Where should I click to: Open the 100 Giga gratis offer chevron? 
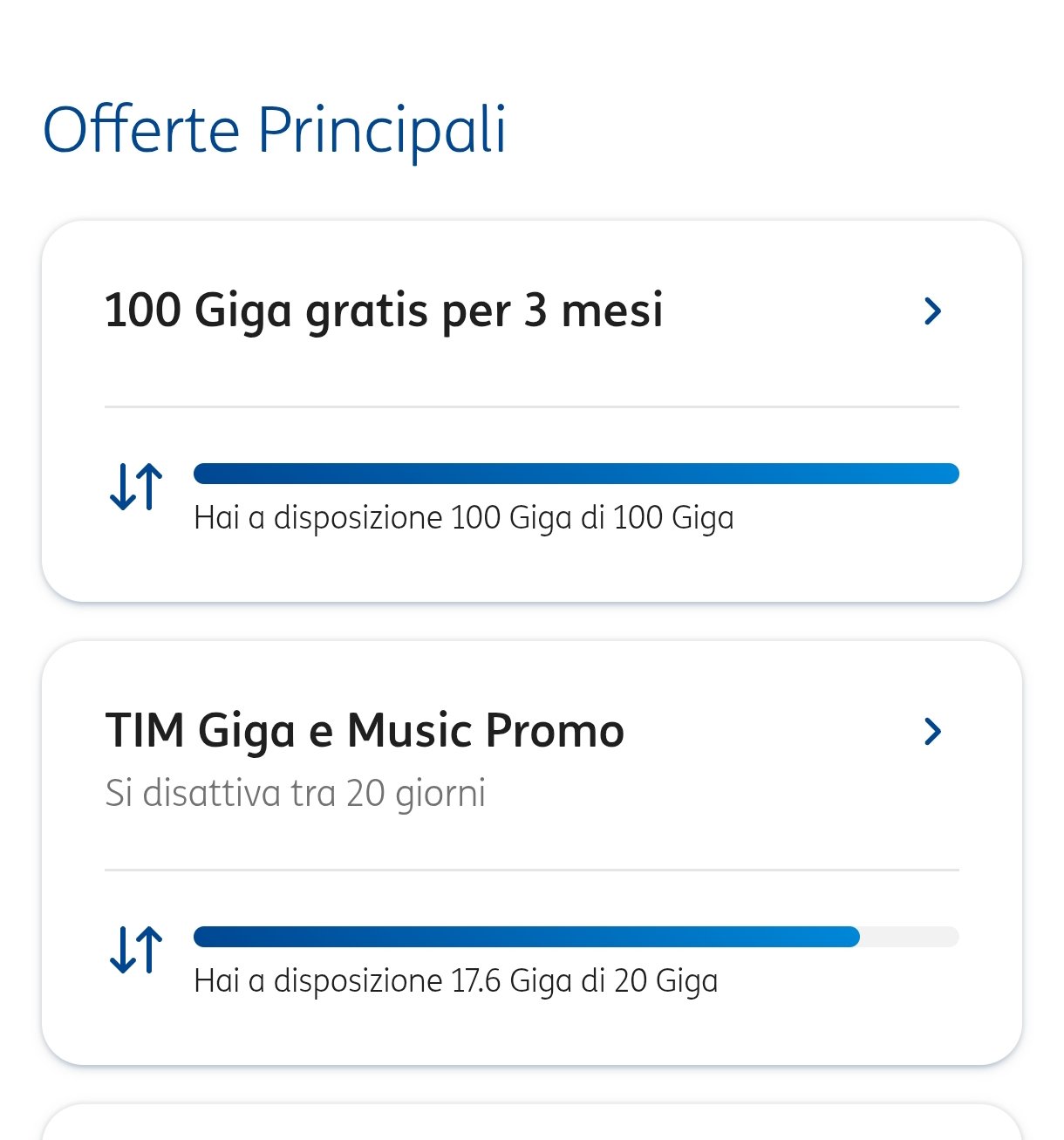[932, 311]
